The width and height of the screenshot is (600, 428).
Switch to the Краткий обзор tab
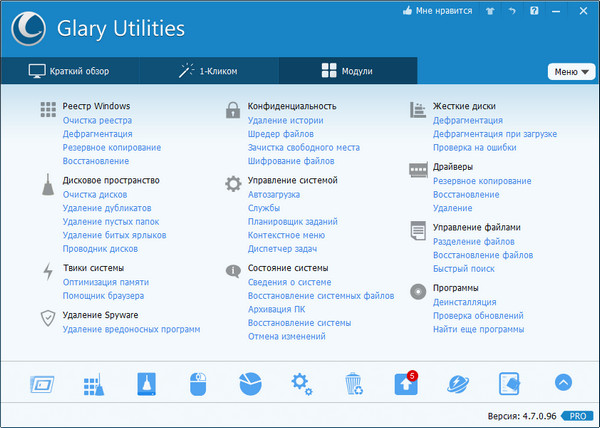[x=70, y=71]
